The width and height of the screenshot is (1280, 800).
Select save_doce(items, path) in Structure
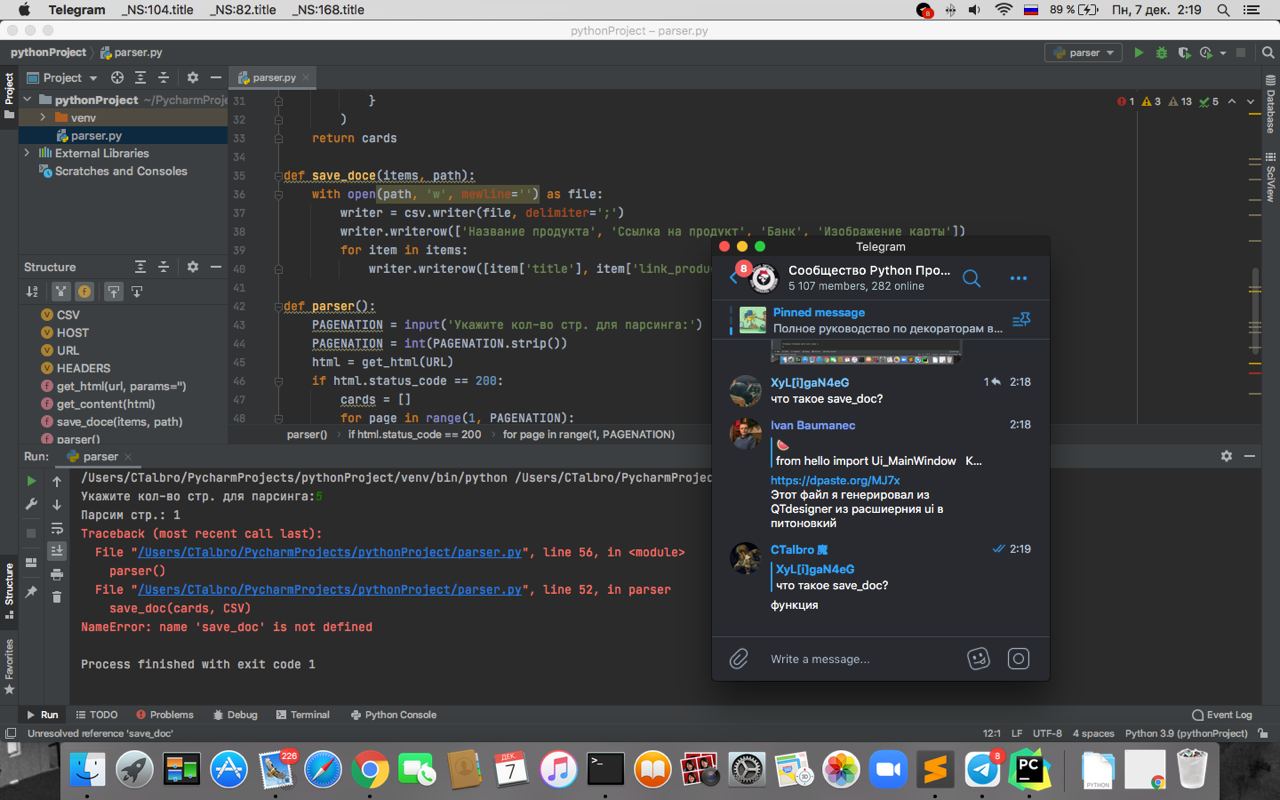click(119, 422)
